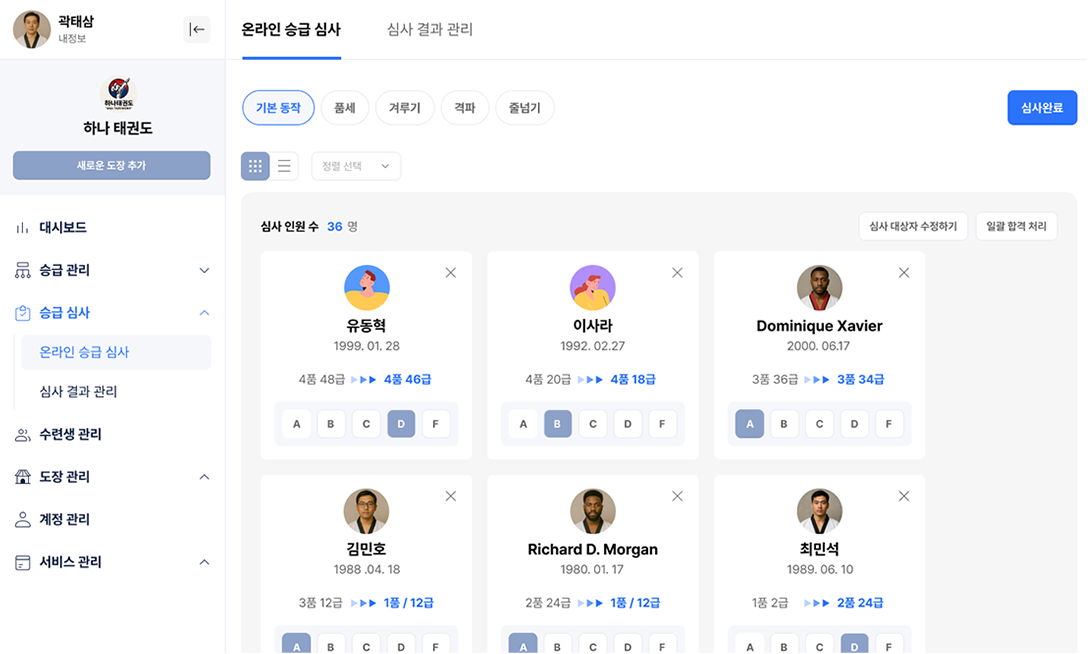The width and height of the screenshot is (1088, 654).
Task: Click the 계정 관리 account icon
Action: tap(23, 520)
